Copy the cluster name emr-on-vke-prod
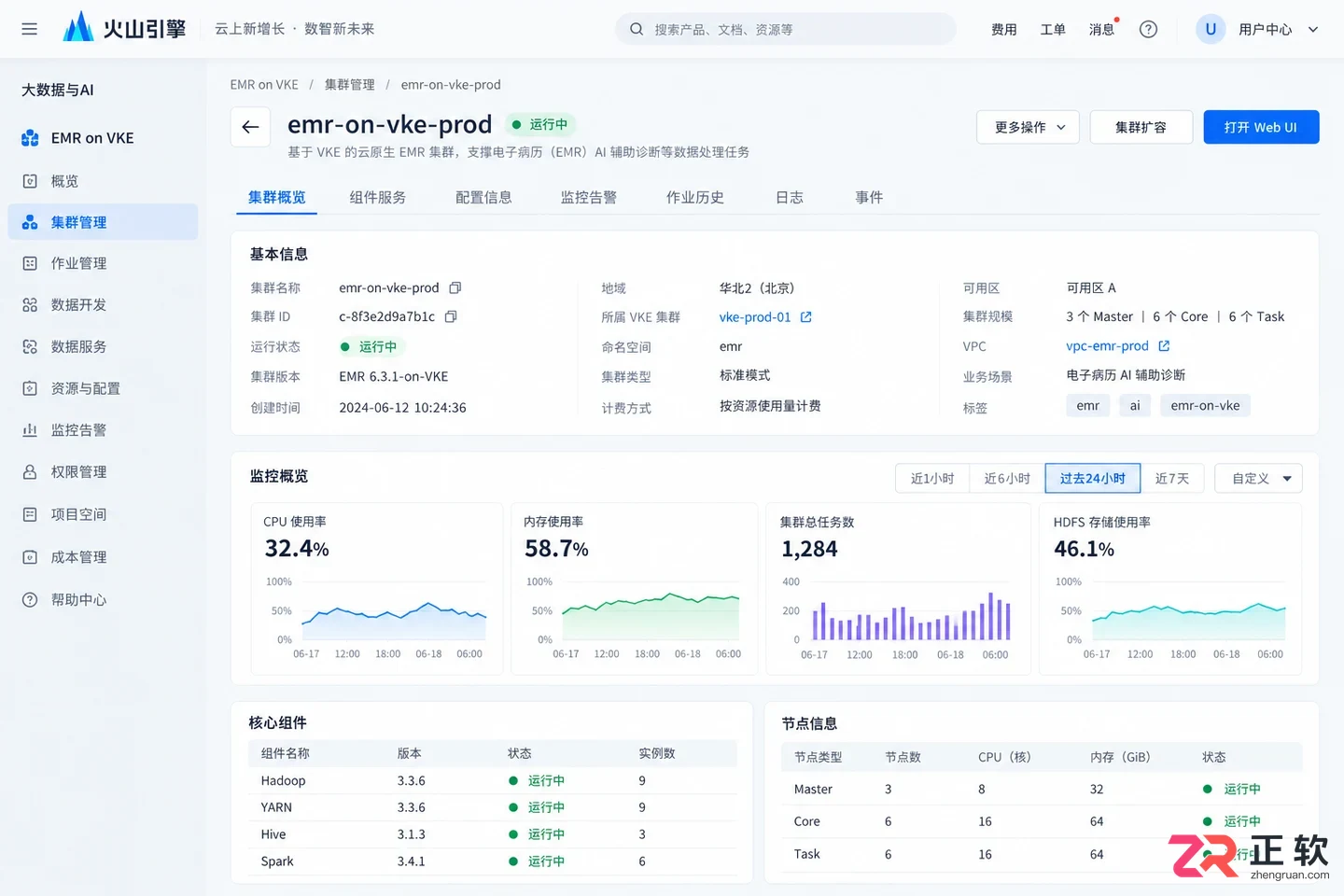This screenshot has height=896, width=1344. pos(455,287)
